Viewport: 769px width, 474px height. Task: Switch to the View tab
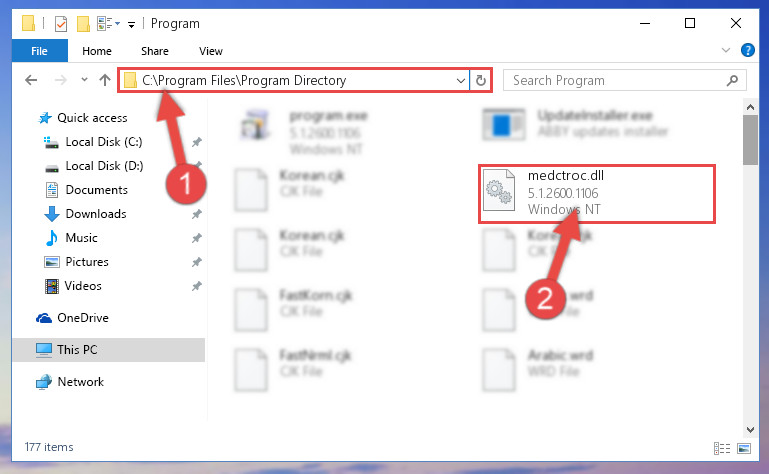[211, 51]
